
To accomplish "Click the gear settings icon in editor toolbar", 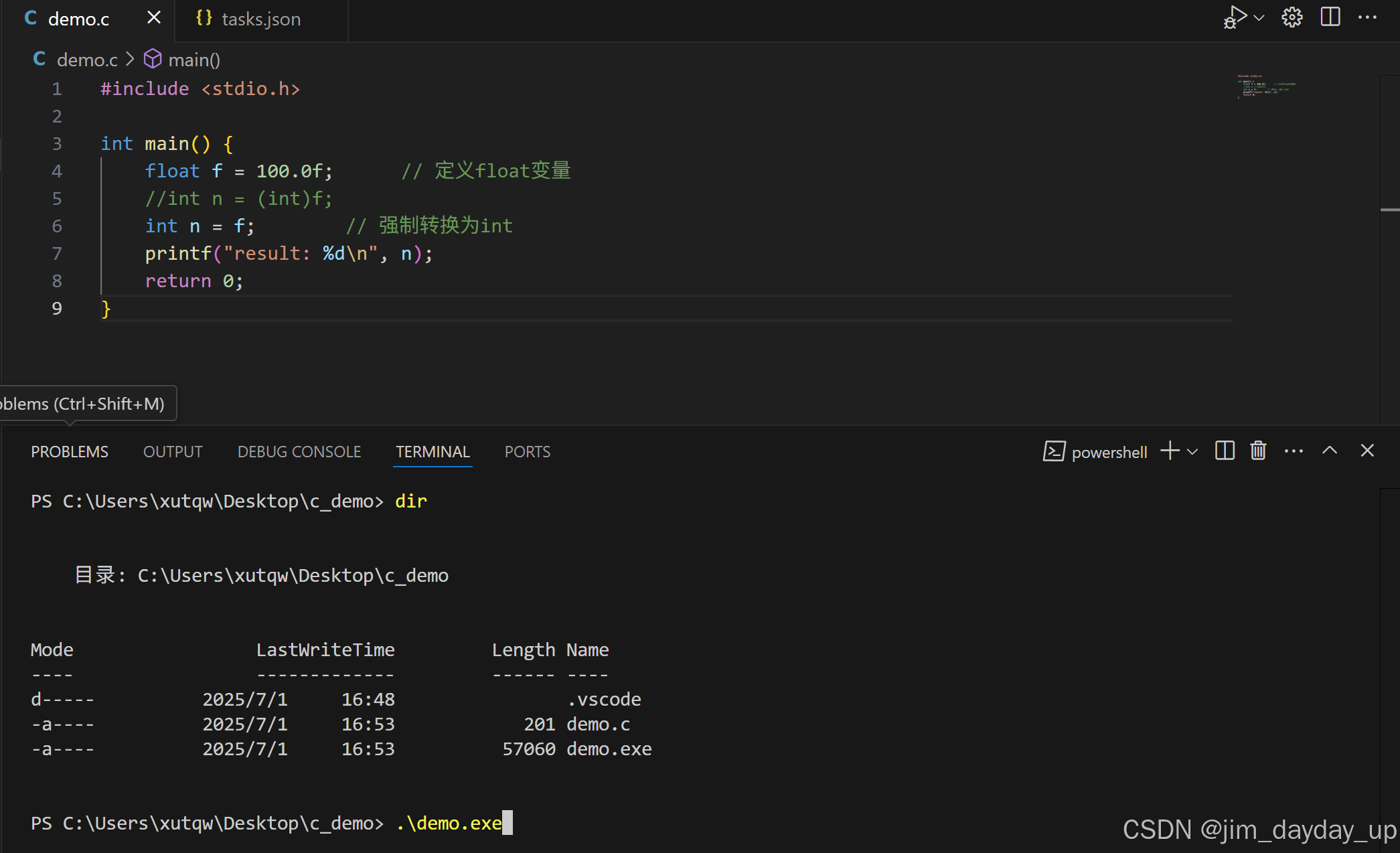I will coord(1292,17).
